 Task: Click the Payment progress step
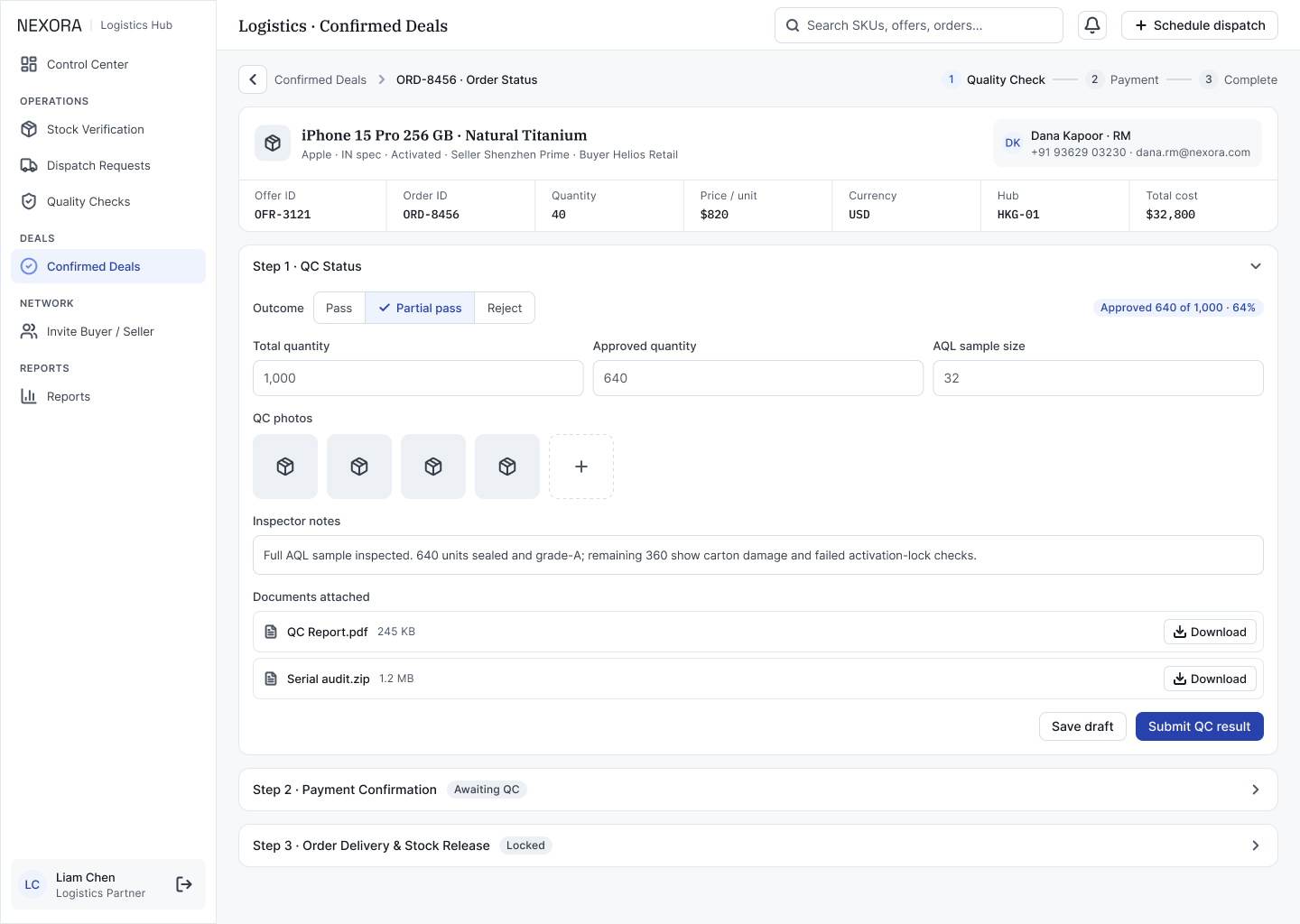[x=1122, y=79]
